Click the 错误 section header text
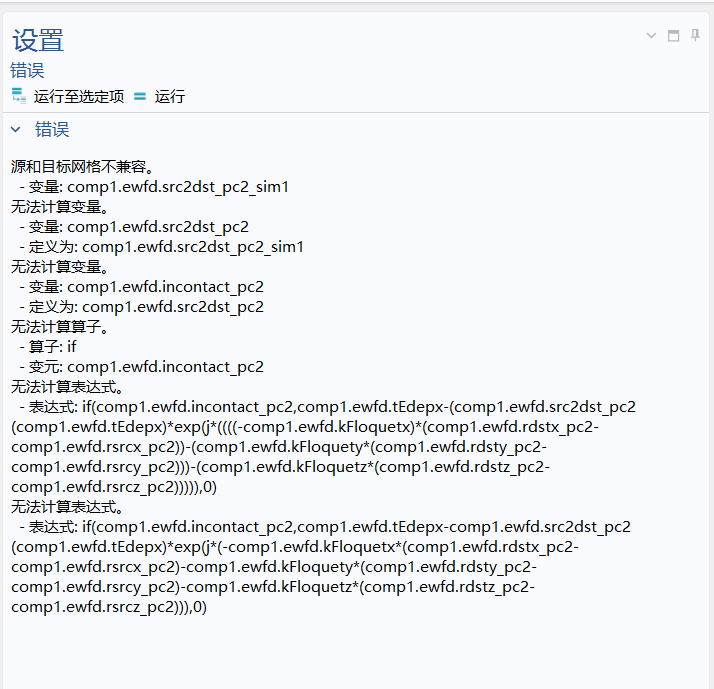The image size is (714, 689). tap(52, 129)
